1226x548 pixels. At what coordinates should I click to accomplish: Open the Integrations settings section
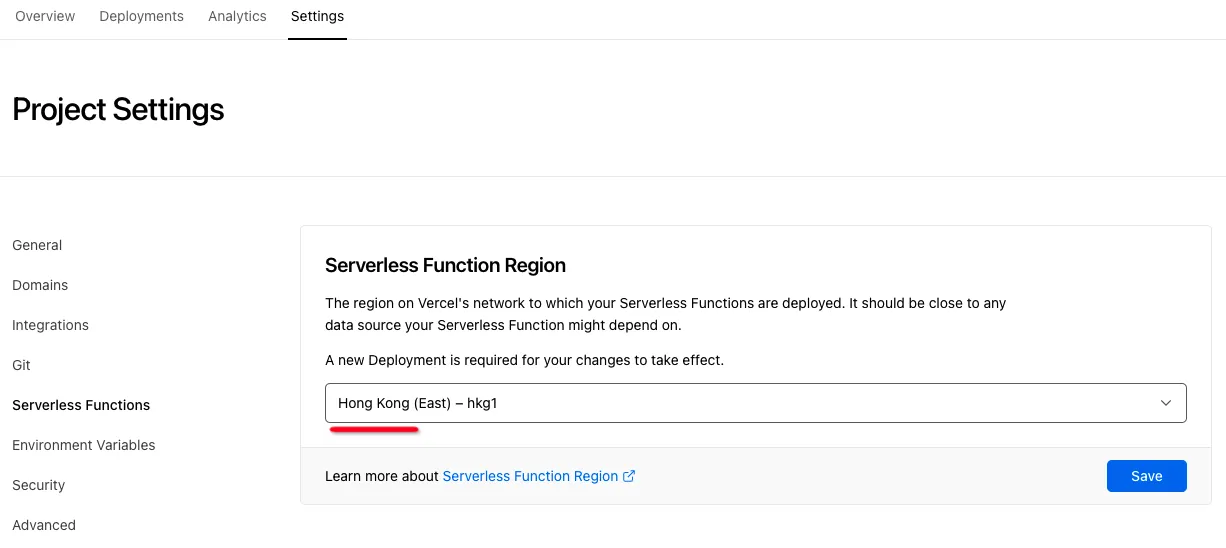pos(50,325)
